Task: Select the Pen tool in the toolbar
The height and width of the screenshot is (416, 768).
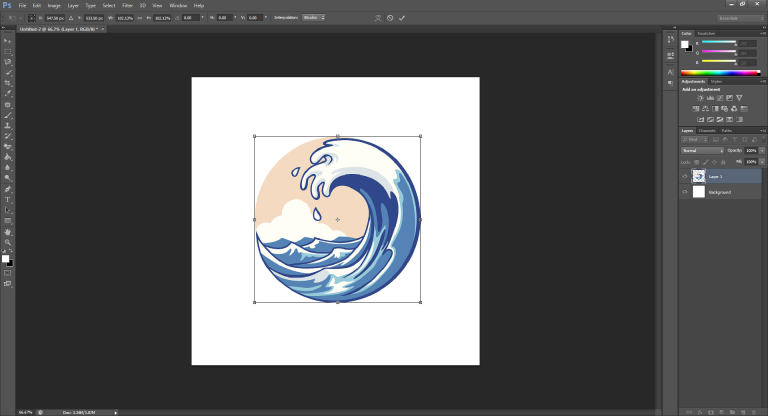Action: [x=8, y=189]
